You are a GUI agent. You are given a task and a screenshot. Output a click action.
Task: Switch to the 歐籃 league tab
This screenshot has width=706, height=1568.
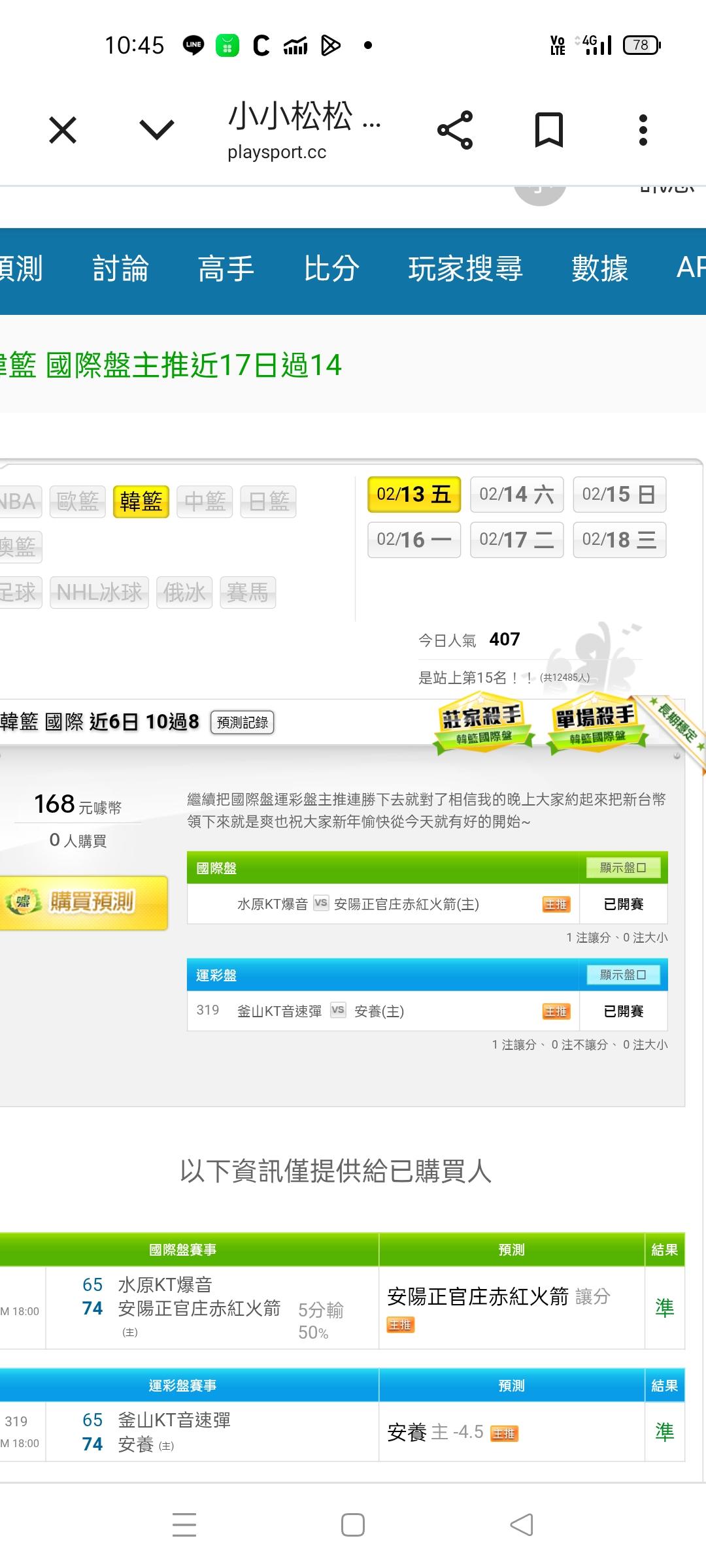point(78,502)
